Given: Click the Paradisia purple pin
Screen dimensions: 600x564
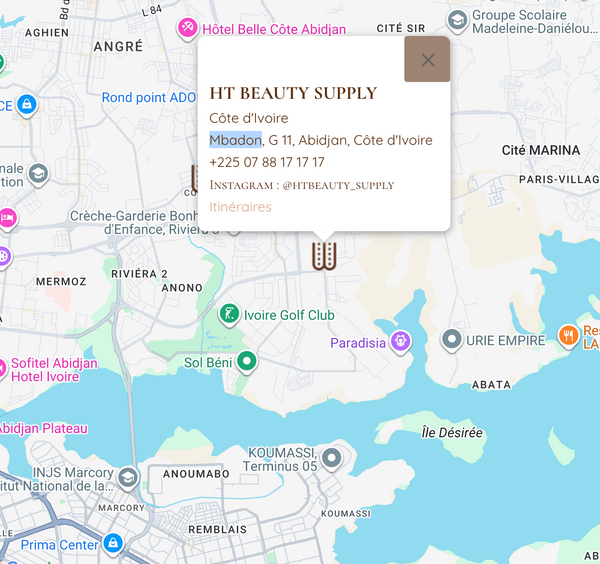Looking at the screenshot, I should tap(401, 342).
